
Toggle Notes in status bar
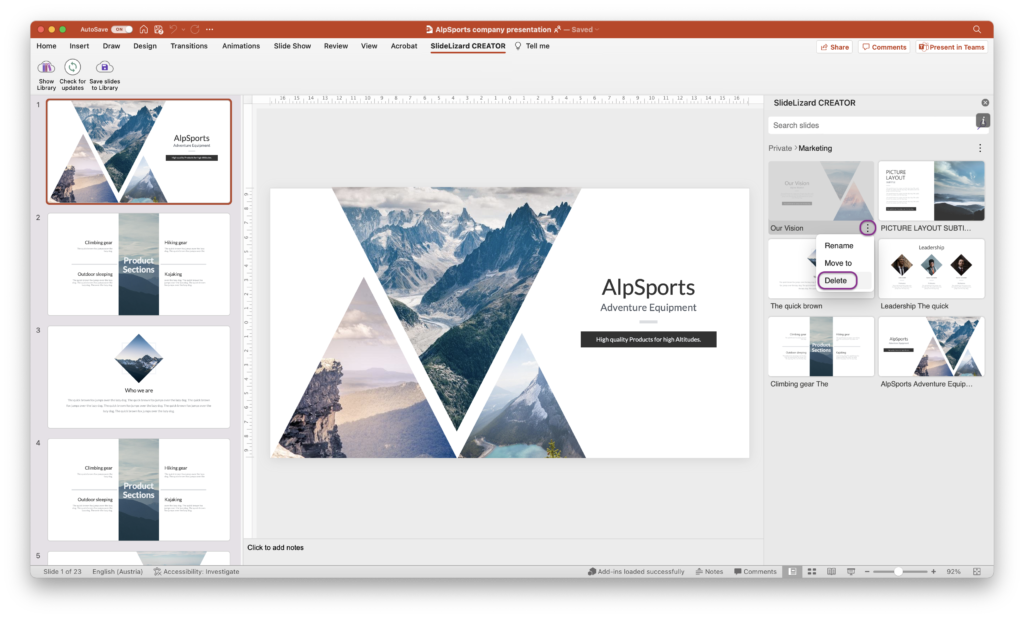tap(709, 572)
